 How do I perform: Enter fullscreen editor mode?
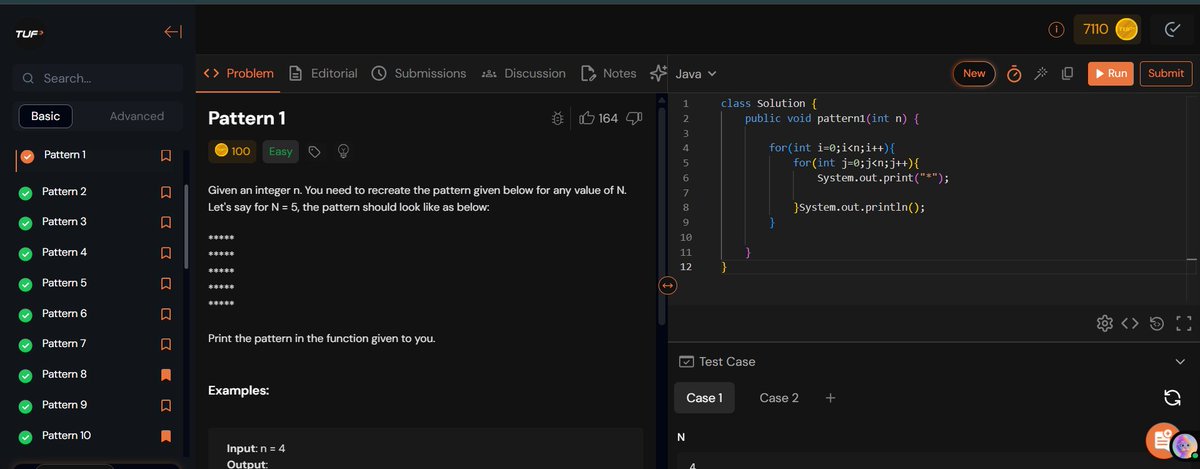coord(1184,323)
